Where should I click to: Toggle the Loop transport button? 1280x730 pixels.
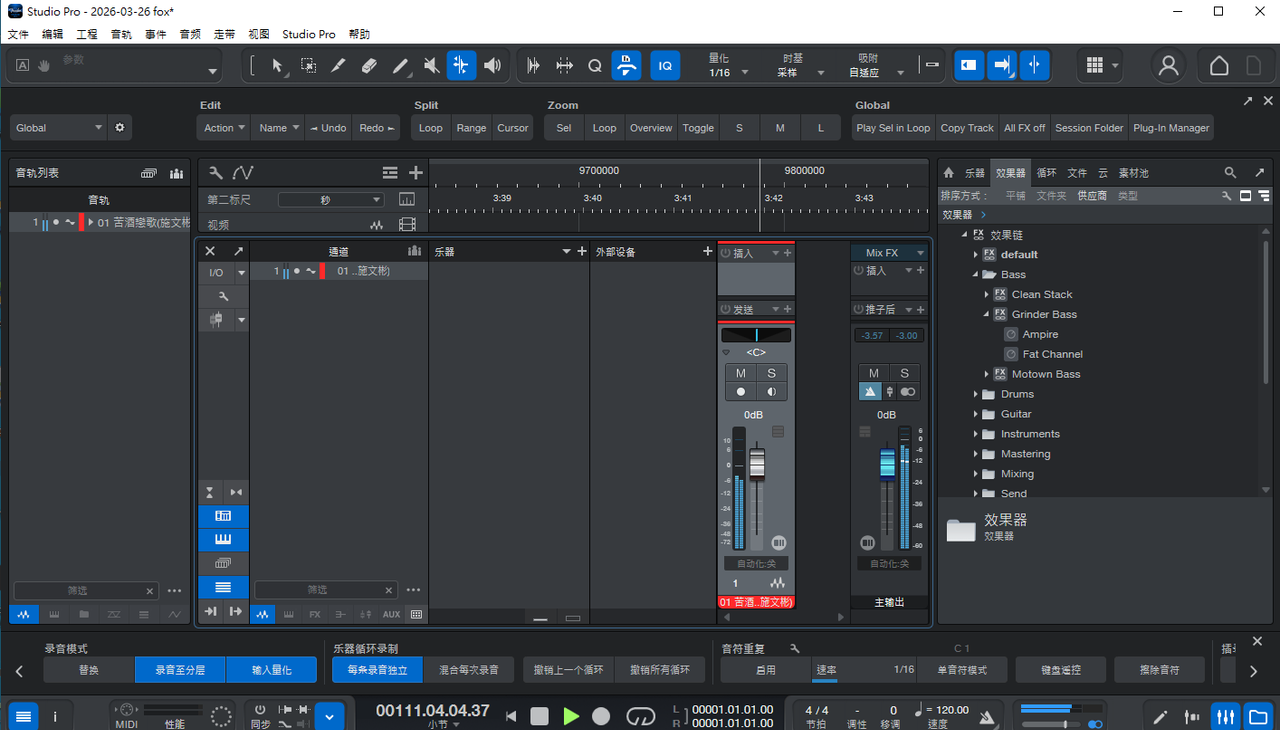coord(640,716)
